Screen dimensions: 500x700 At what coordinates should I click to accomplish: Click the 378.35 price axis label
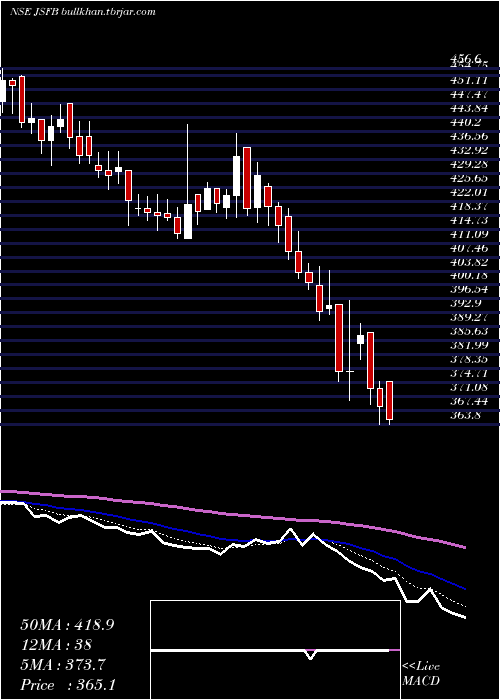coord(469,360)
